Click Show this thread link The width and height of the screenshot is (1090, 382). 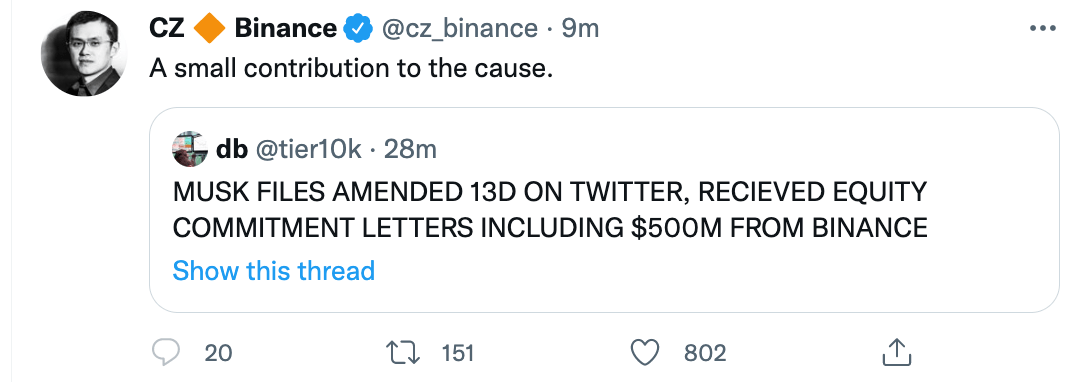273,270
